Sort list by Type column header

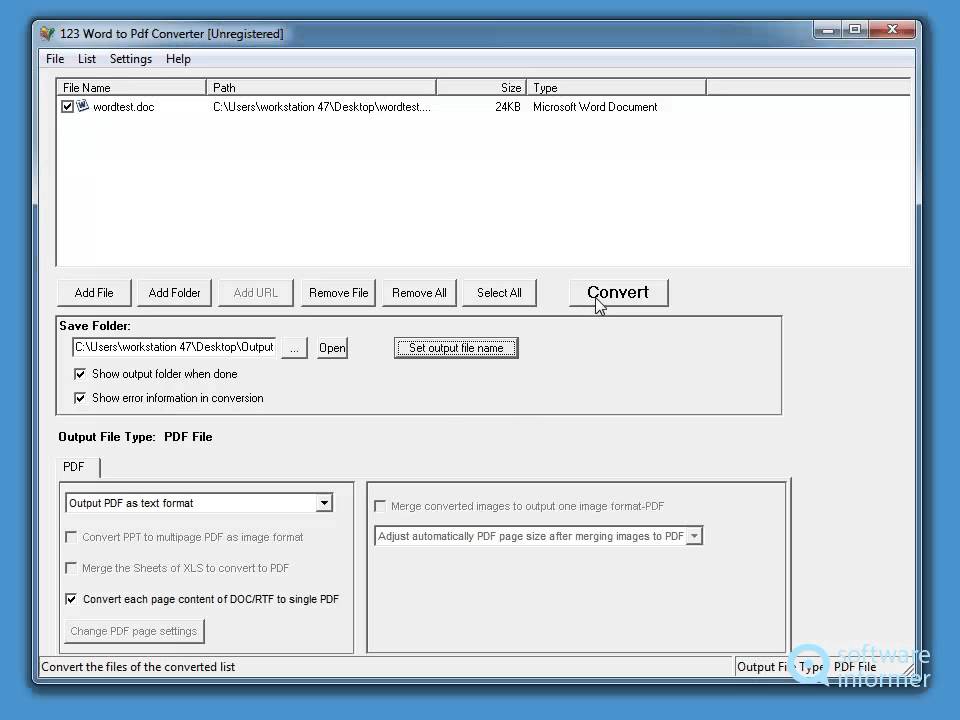[617, 88]
